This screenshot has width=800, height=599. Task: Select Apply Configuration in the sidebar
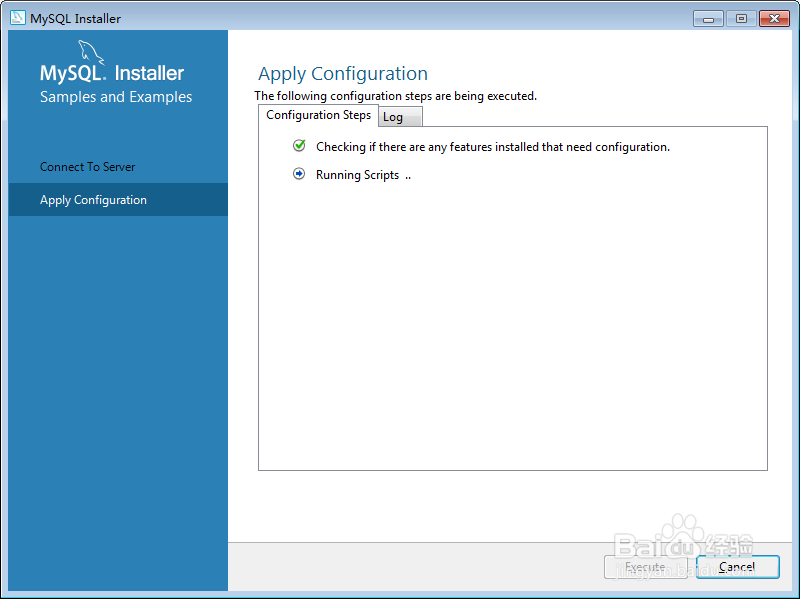click(x=118, y=199)
